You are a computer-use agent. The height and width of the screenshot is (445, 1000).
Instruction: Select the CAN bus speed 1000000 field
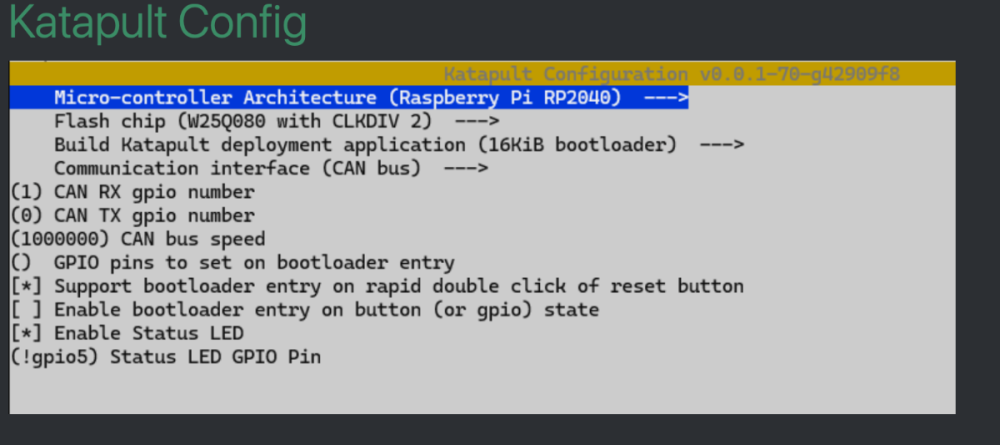pos(138,239)
